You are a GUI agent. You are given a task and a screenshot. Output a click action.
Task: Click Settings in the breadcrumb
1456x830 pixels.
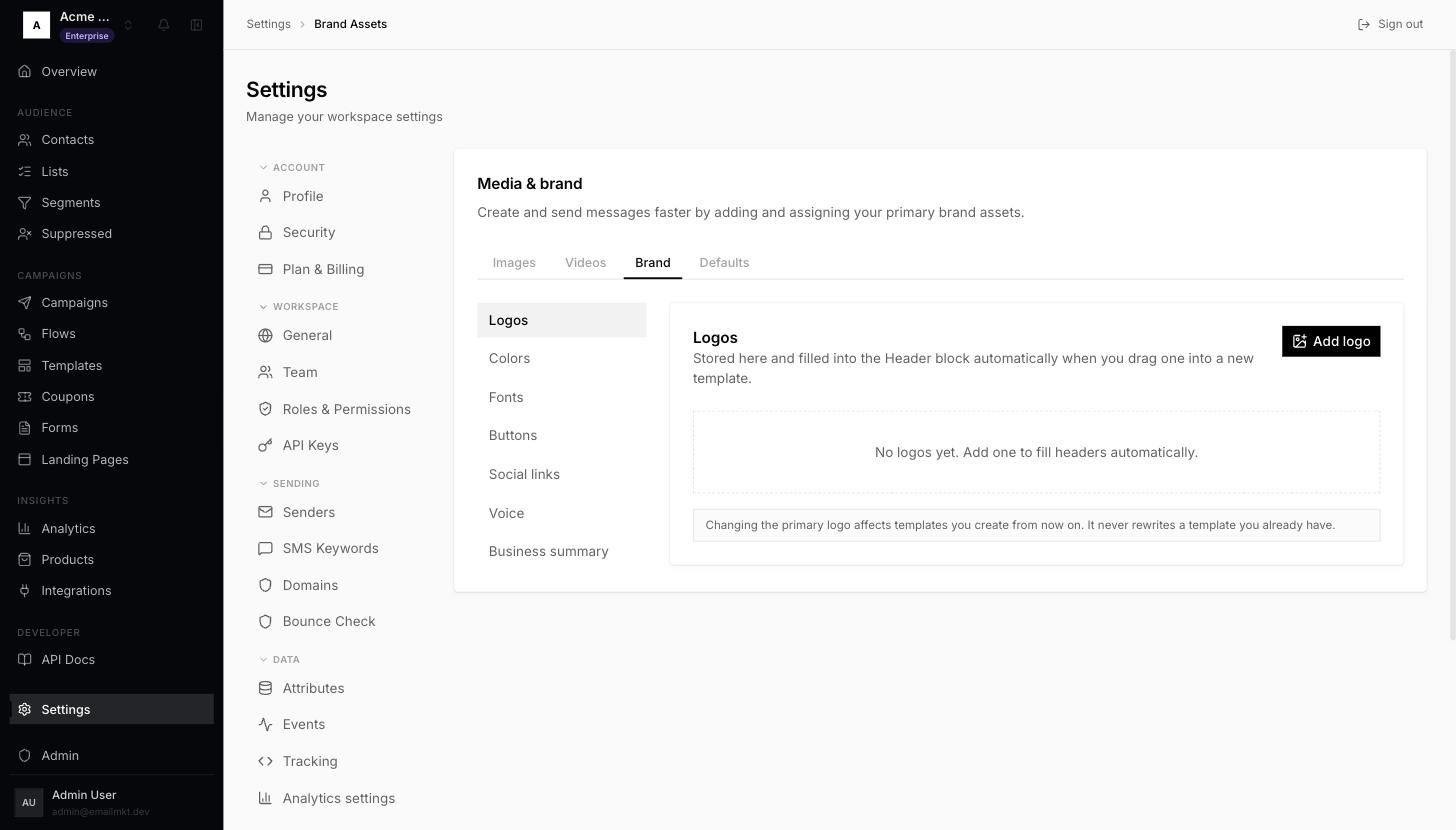tap(269, 24)
